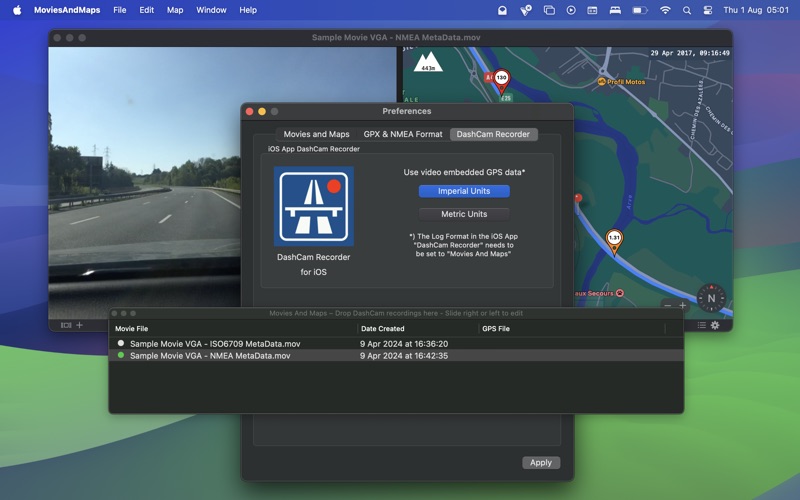Click the Preferences window title bar
The image size is (800, 500).
(x=407, y=111)
